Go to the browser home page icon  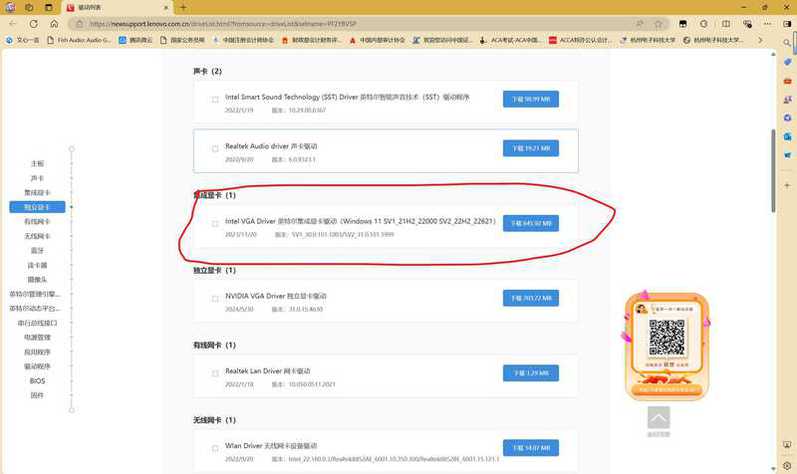pos(54,23)
